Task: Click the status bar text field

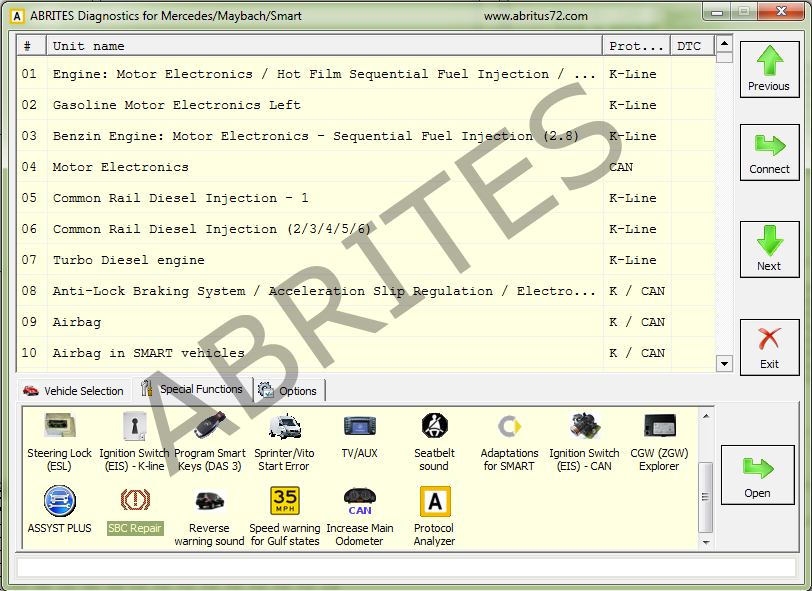Action: point(406,568)
